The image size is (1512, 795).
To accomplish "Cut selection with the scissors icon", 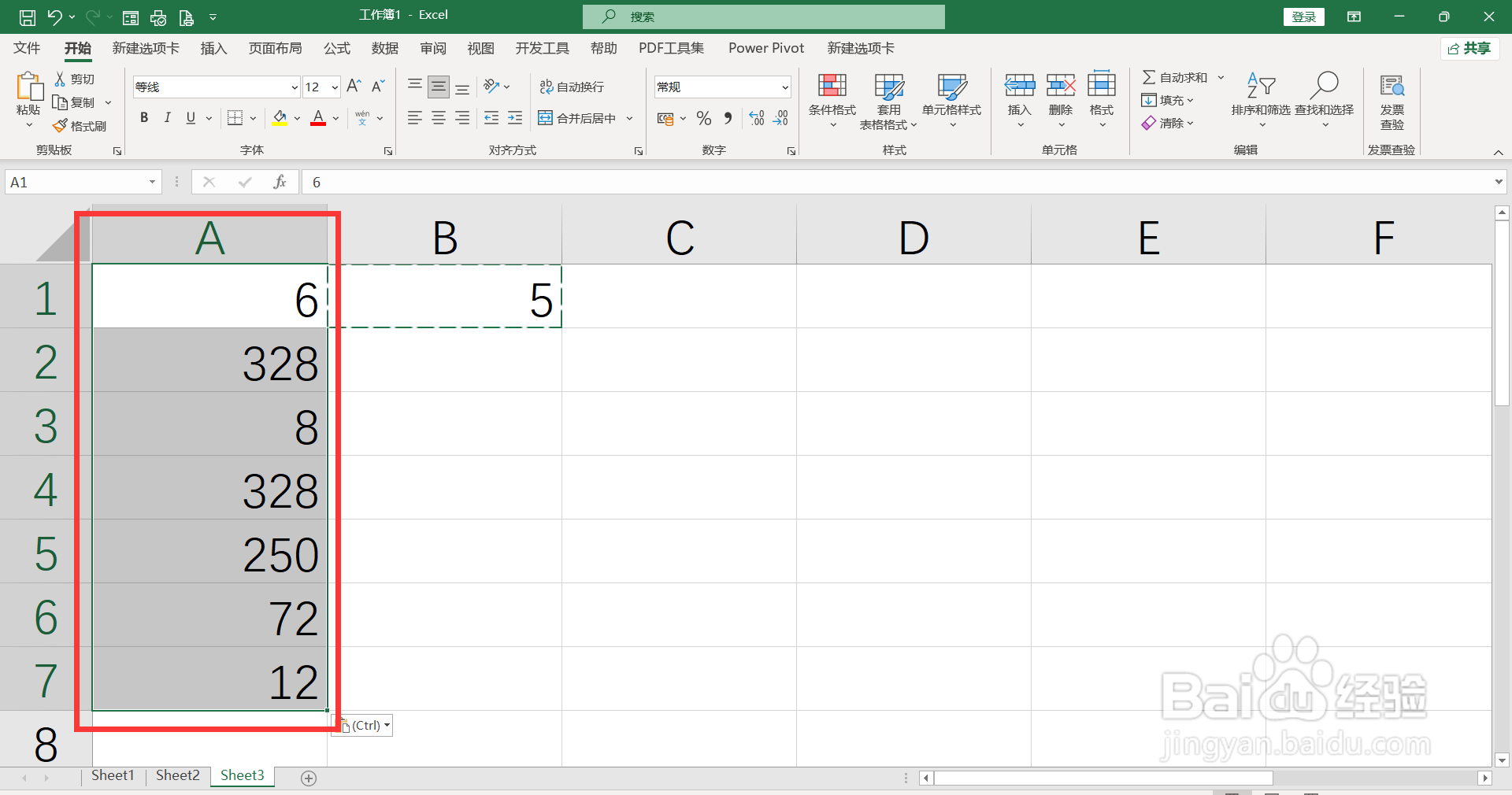I will pyautogui.click(x=60, y=79).
